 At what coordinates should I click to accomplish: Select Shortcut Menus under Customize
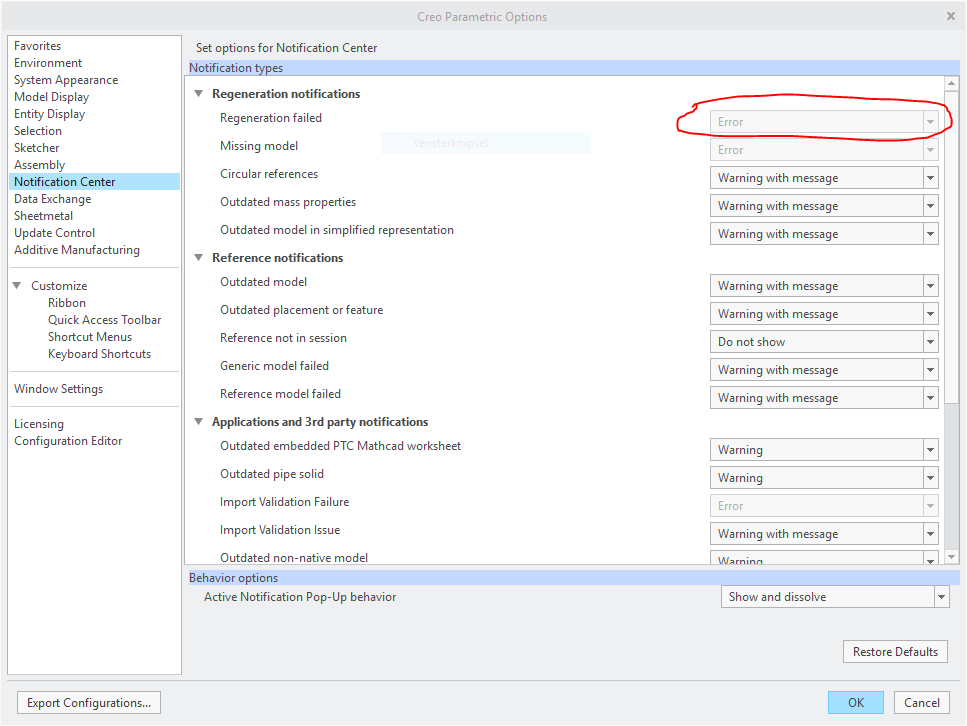point(90,337)
